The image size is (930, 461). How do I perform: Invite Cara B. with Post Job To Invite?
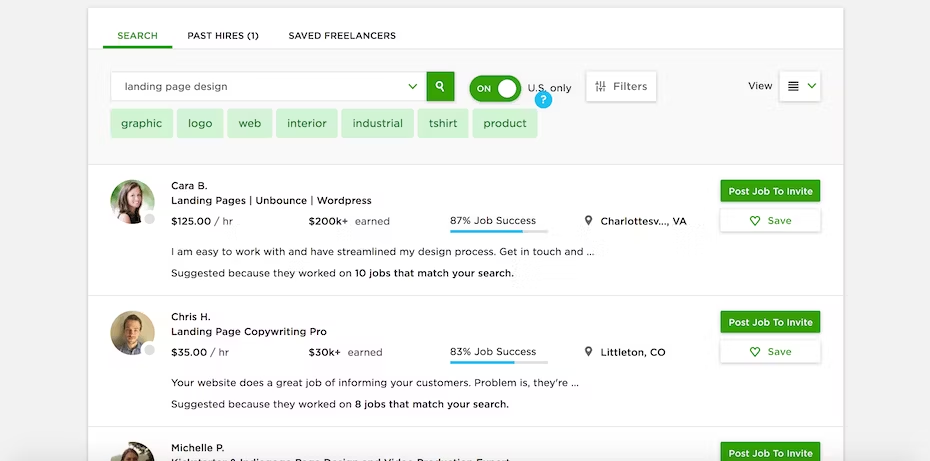[x=770, y=191]
